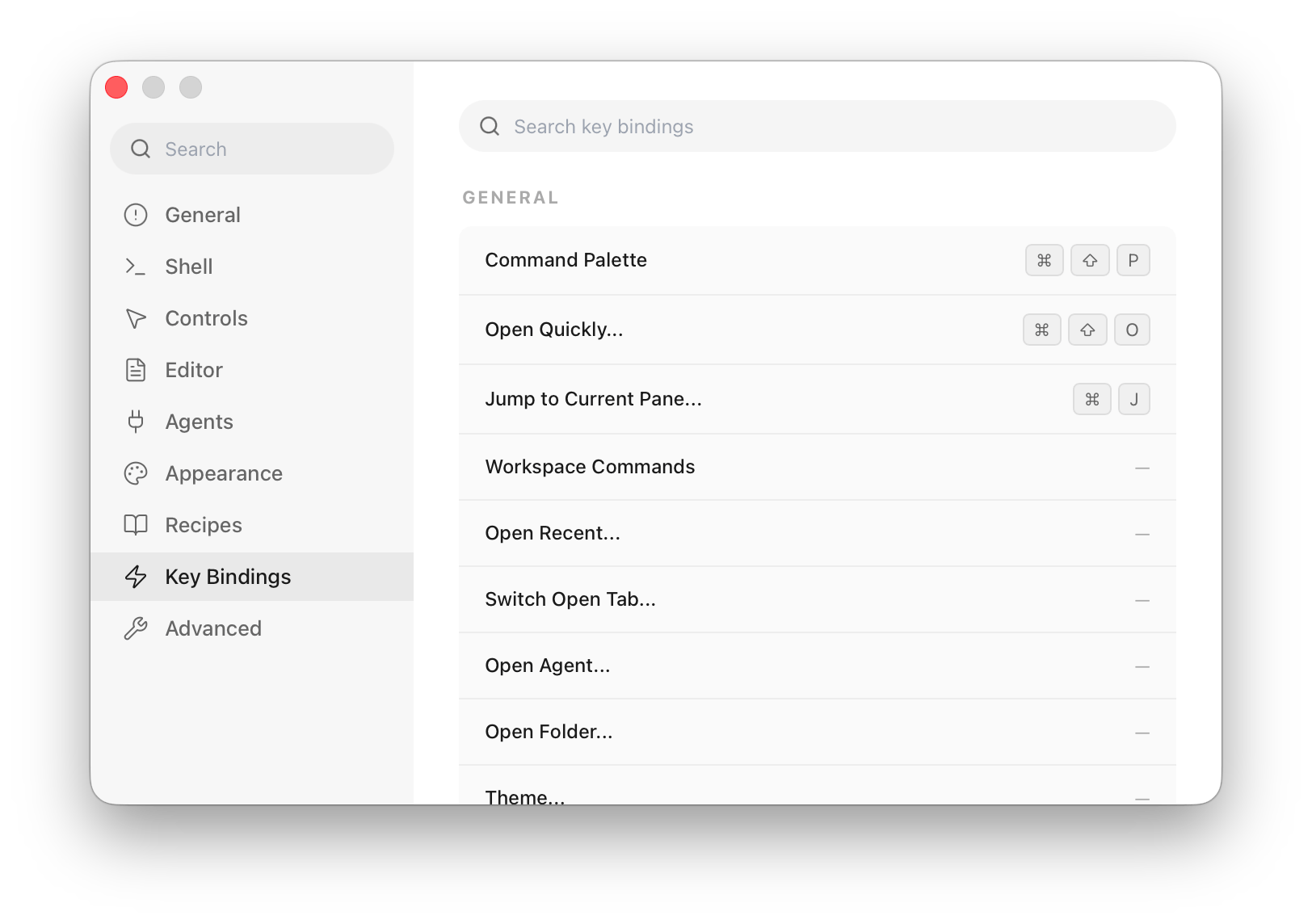This screenshot has width=1312, height=924.
Task: Select the Key Bindings section
Action: [x=252, y=577]
